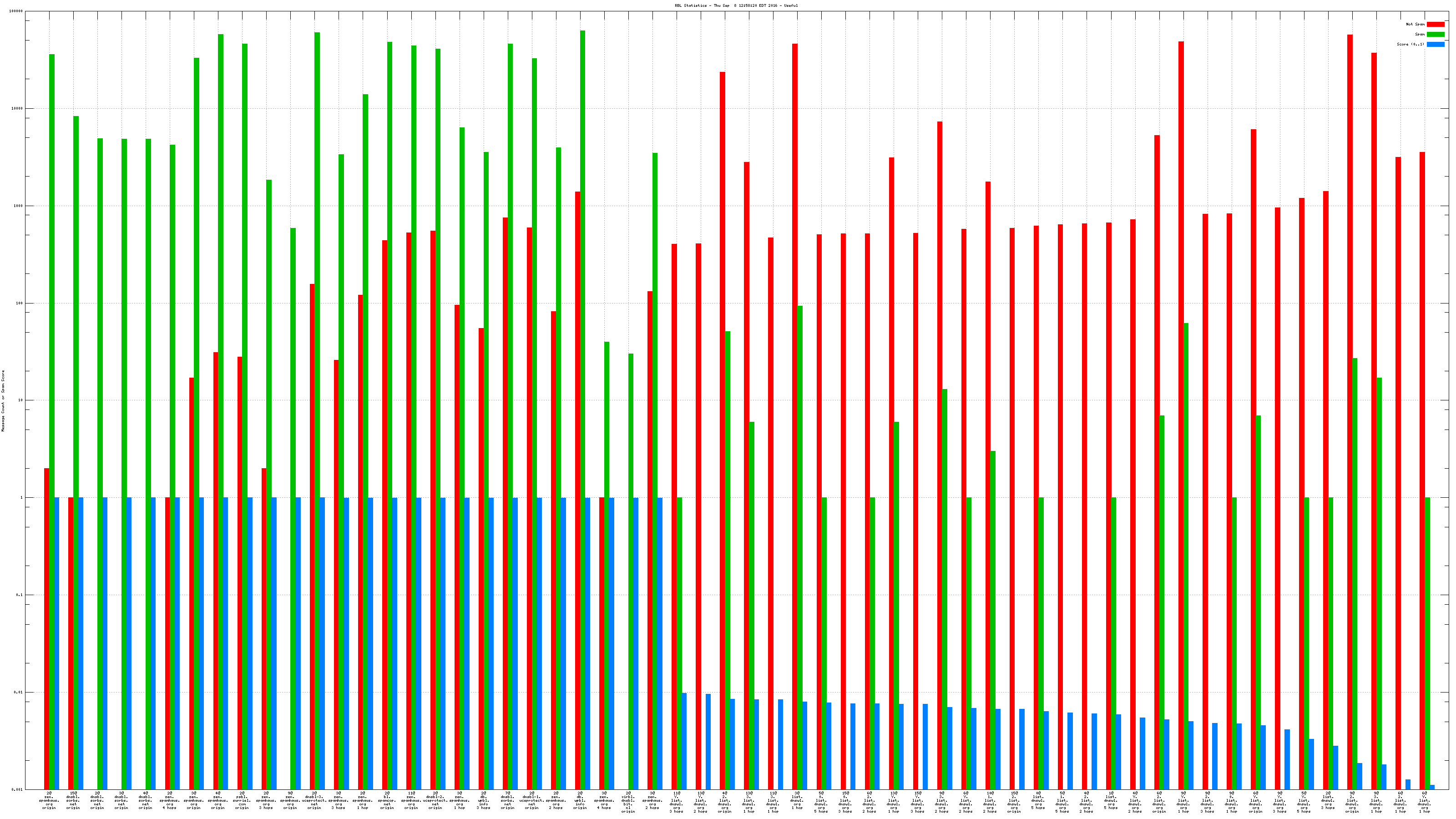The width and height of the screenshot is (1456, 819).
Task: Click the virbl.dnsbl.bit.nl origin x-axis label
Action: pyautogui.click(x=628, y=801)
